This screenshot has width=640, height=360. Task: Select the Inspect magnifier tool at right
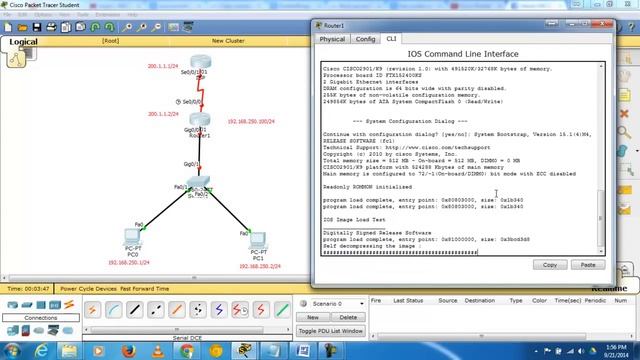(624, 132)
